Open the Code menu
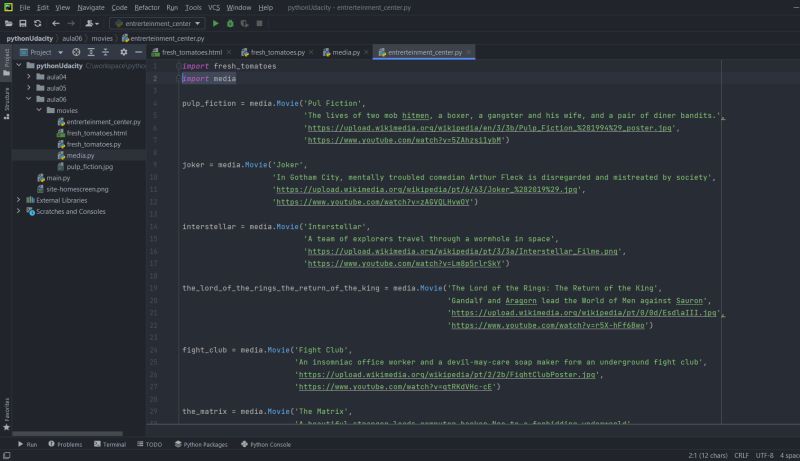 pyautogui.click(x=119, y=8)
